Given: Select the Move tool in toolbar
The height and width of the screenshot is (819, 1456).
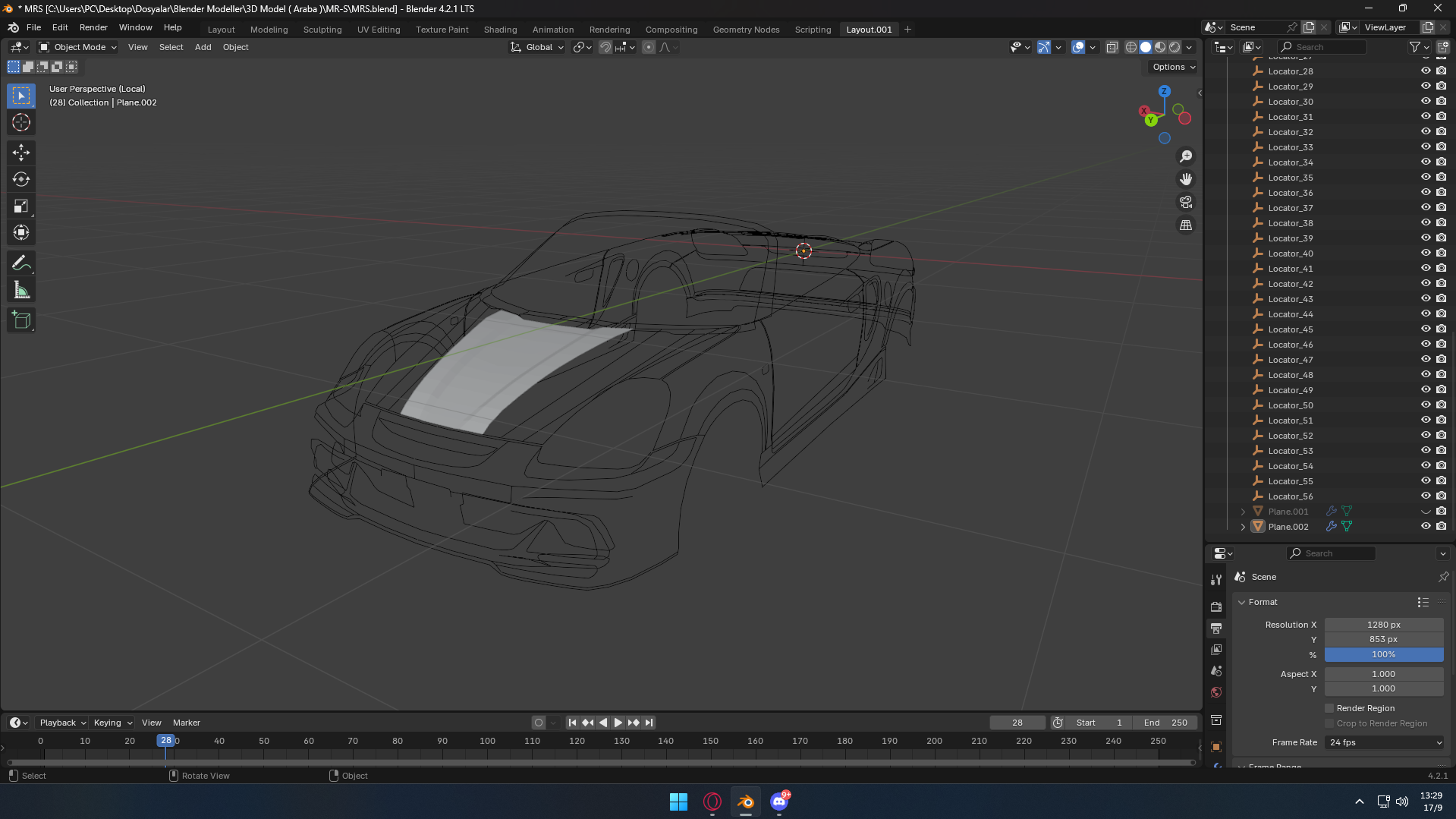Looking at the screenshot, I should [21, 153].
